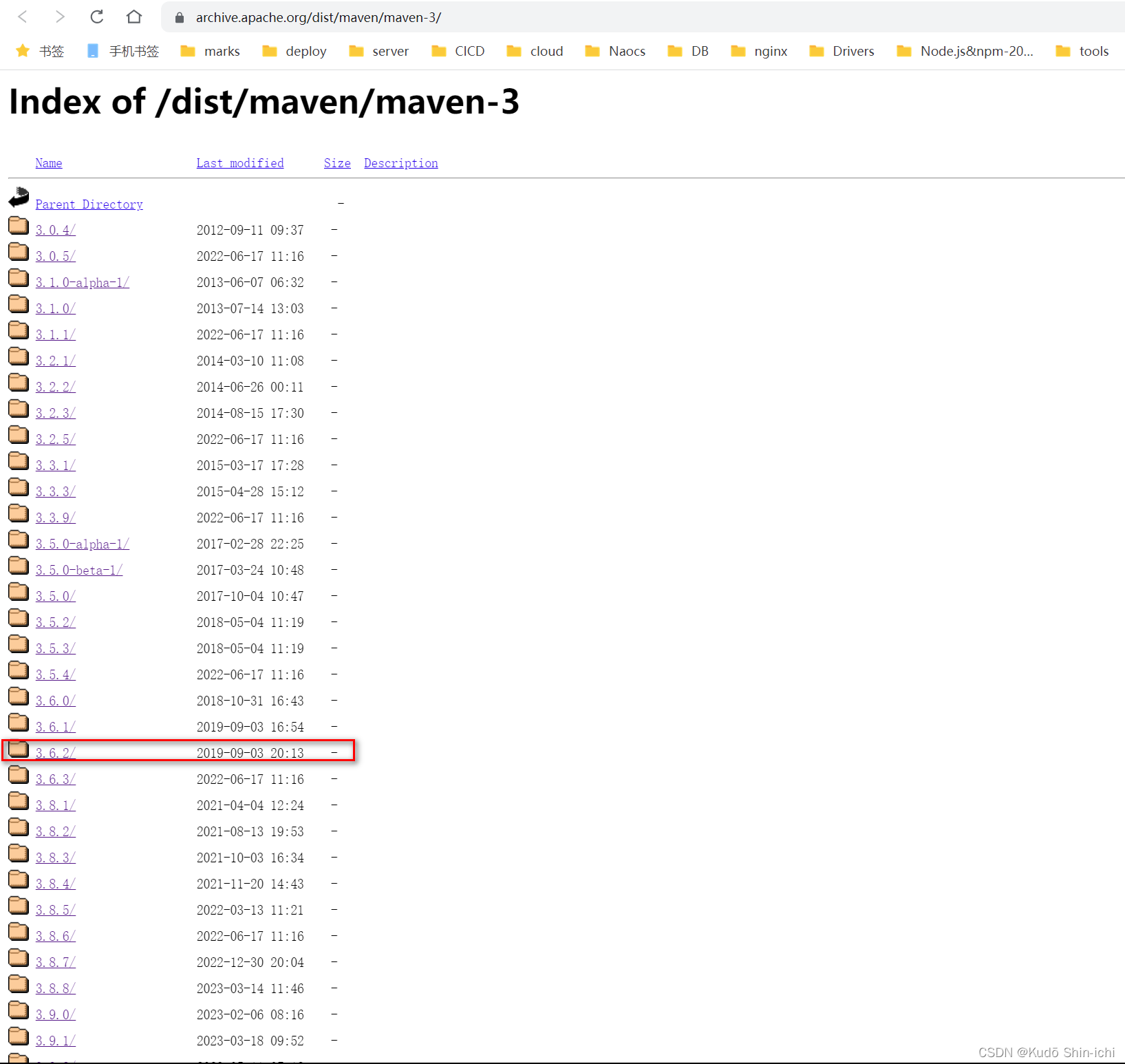Open the Drivers bookmark folder

click(x=842, y=51)
